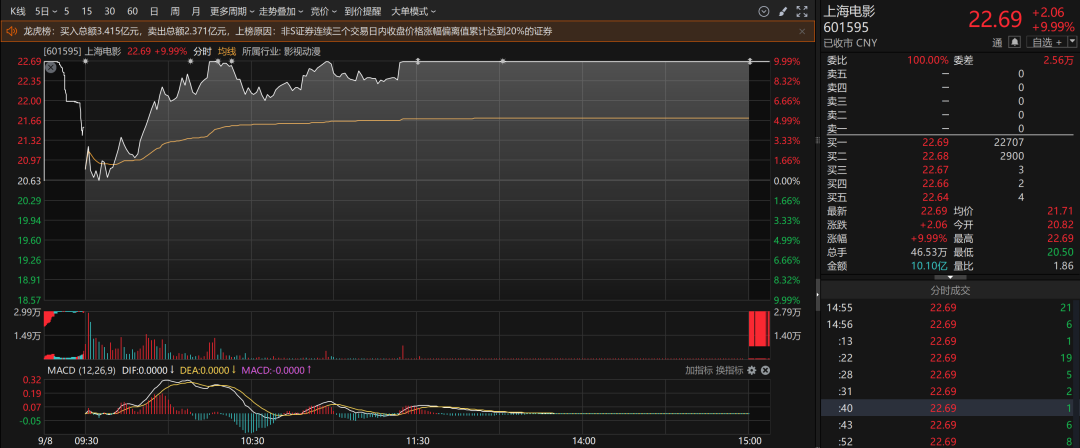The width and height of the screenshot is (1080, 448).
Task: Click the 买二 price 22.68 row
Action: tap(950, 156)
